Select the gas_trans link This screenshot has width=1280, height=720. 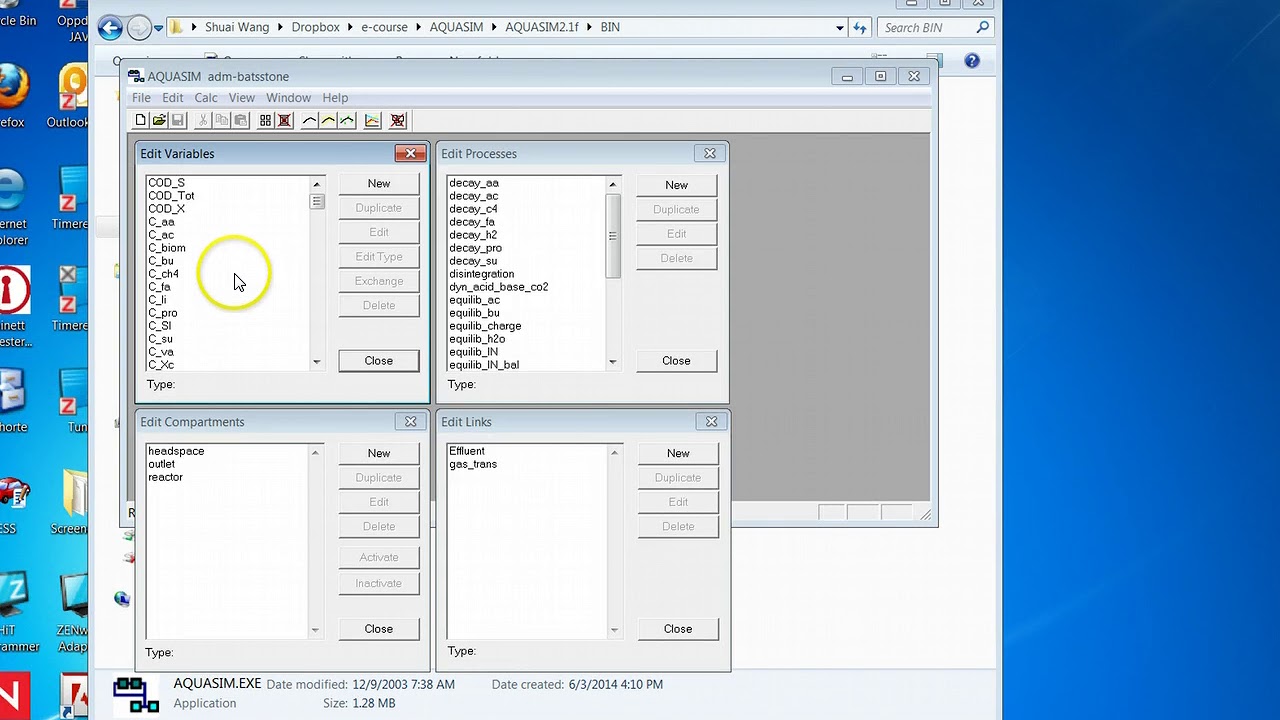coord(473,464)
